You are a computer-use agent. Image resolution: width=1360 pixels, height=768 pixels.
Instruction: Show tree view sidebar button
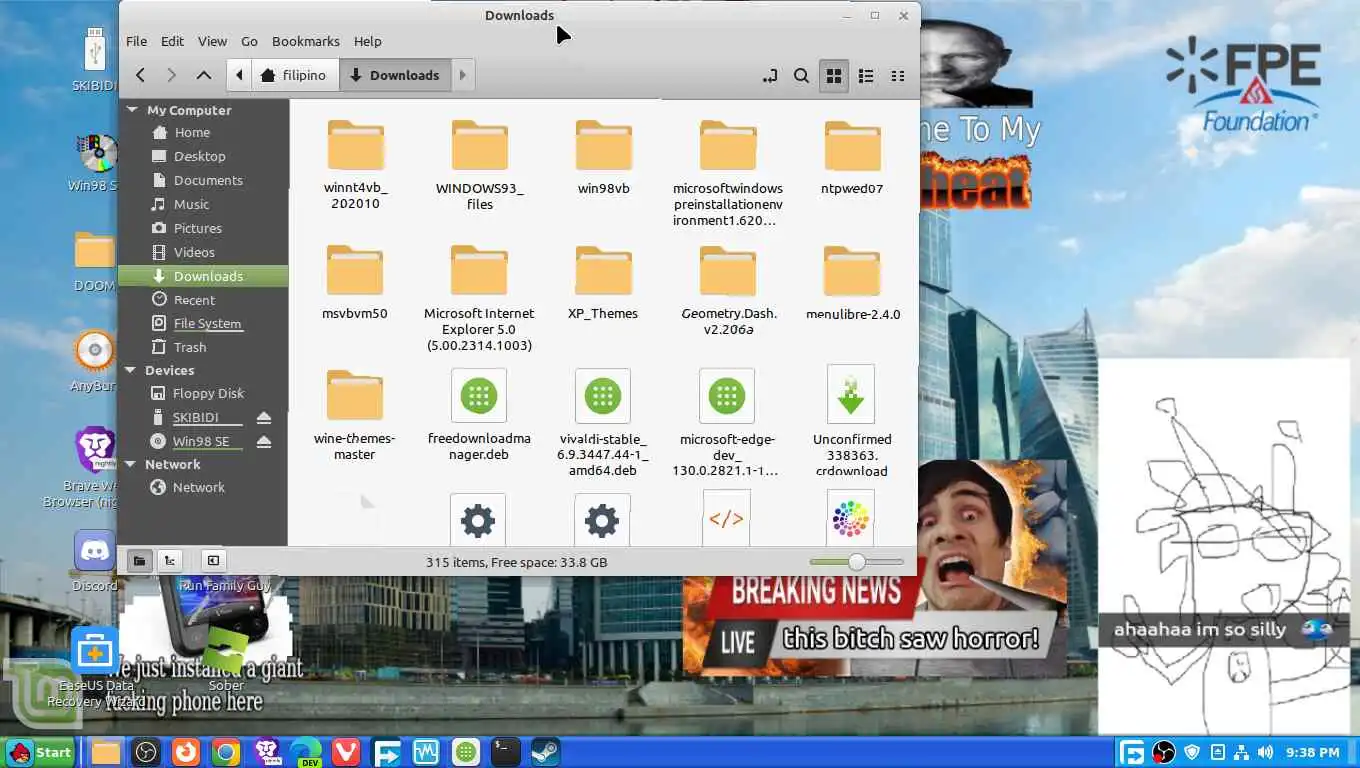click(x=170, y=561)
